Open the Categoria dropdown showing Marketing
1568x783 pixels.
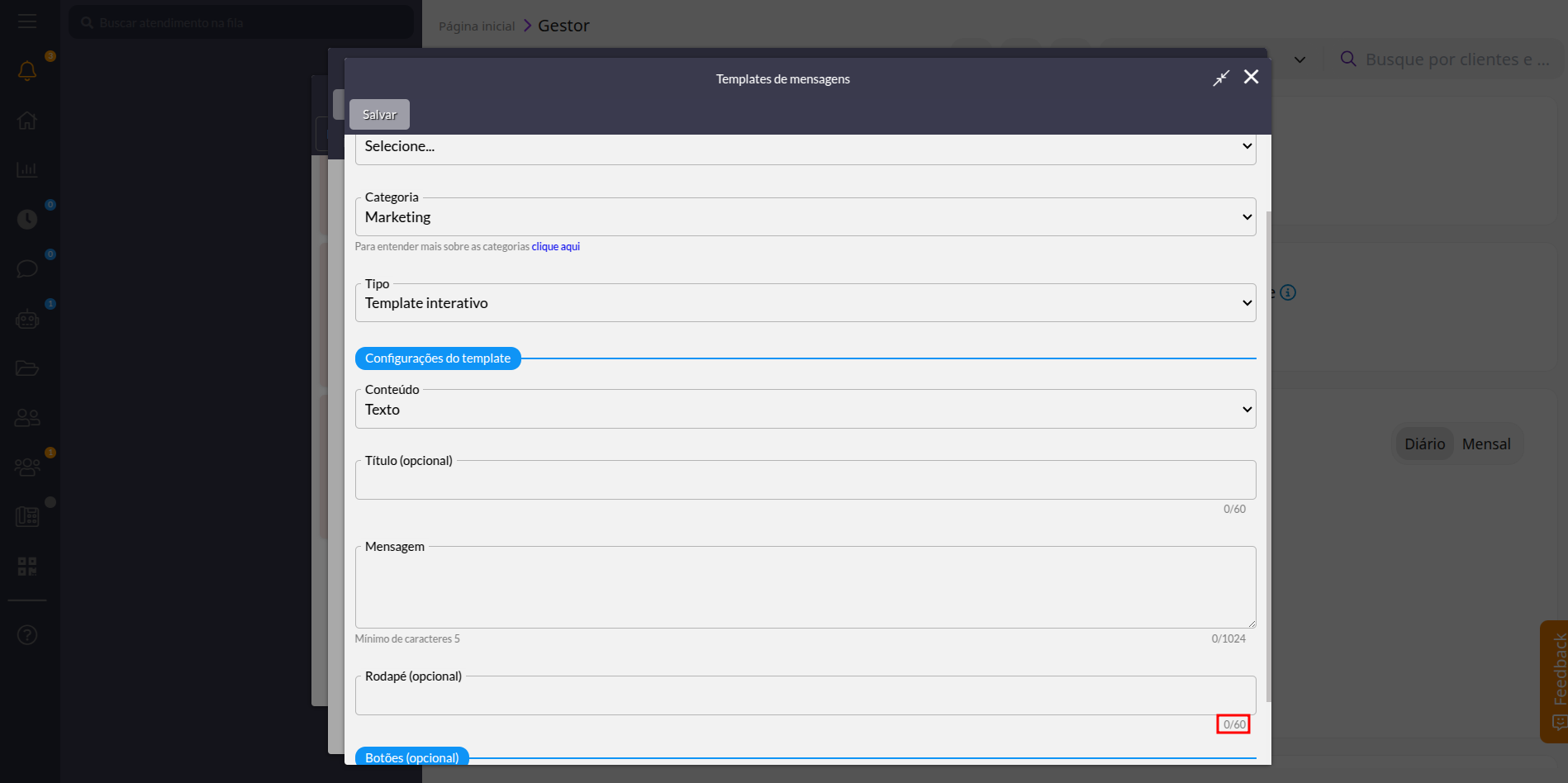[805, 217]
